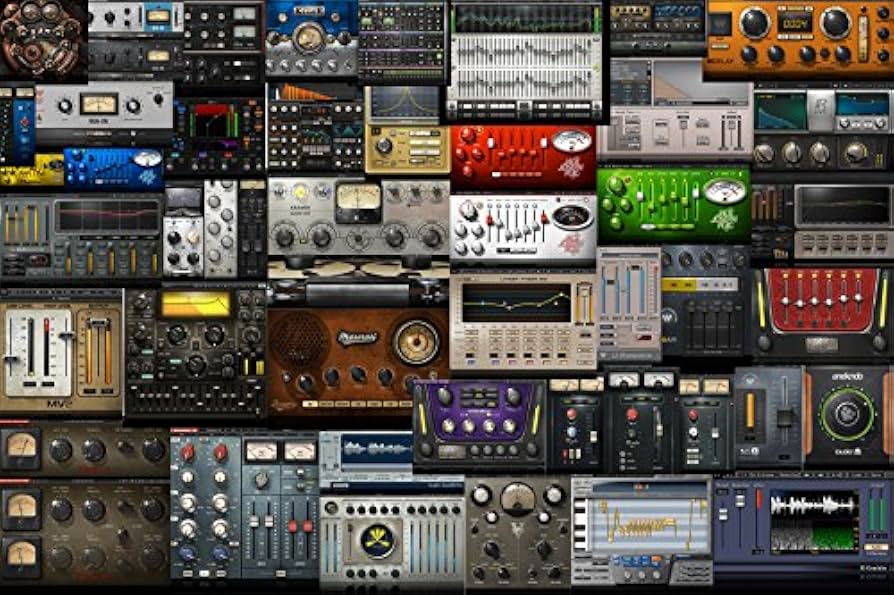Click the yellow crossed logo dial on the exciter
The height and width of the screenshot is (595, 894).
click(x=379, y=540)
